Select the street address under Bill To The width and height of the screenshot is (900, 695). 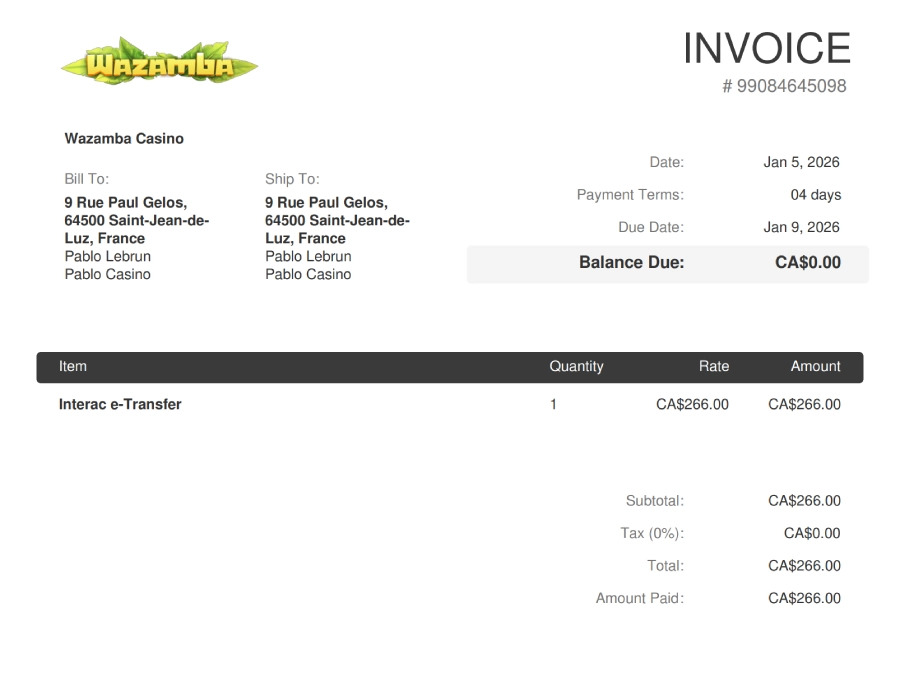(x=126, y=202)
